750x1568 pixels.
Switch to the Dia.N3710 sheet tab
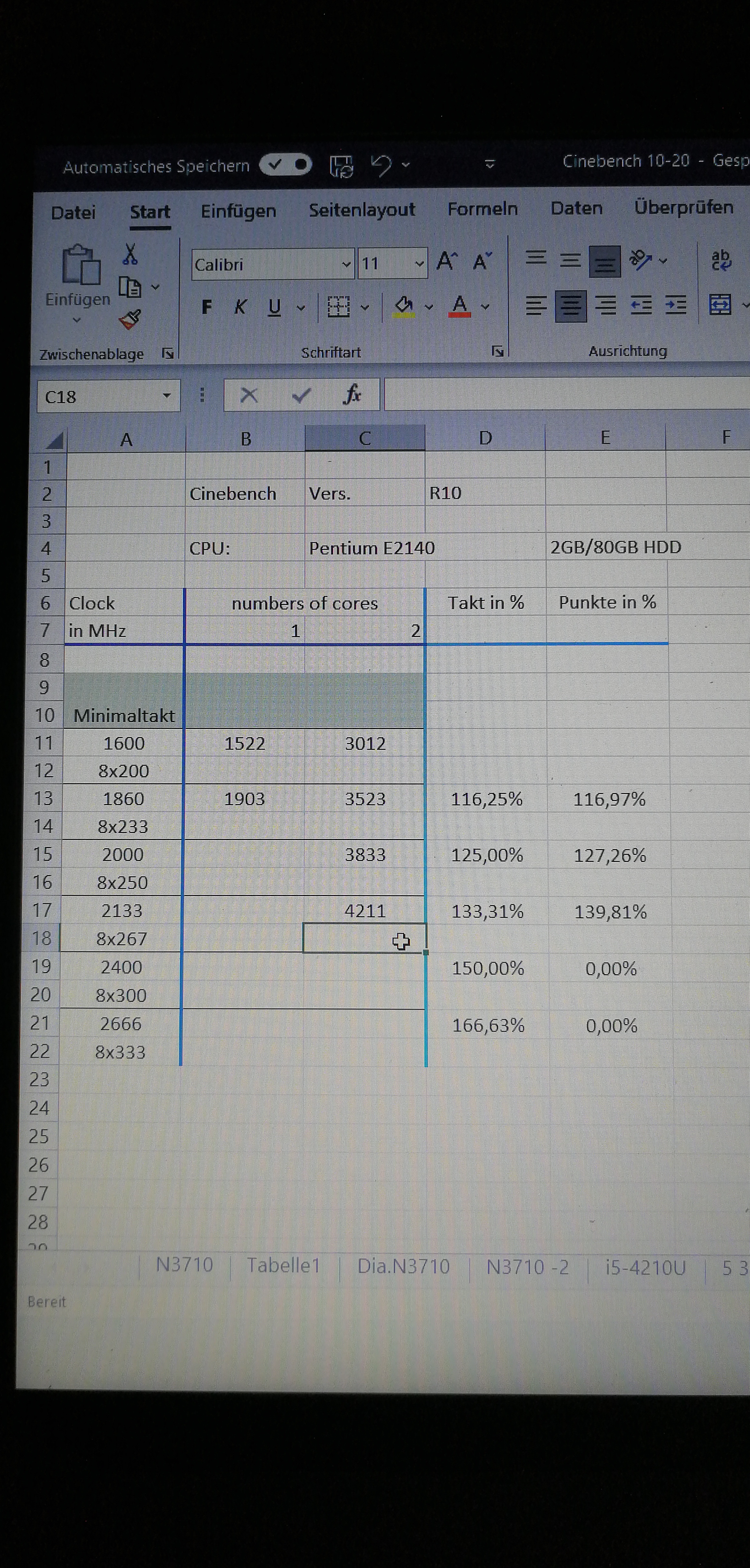point(403,1266)
